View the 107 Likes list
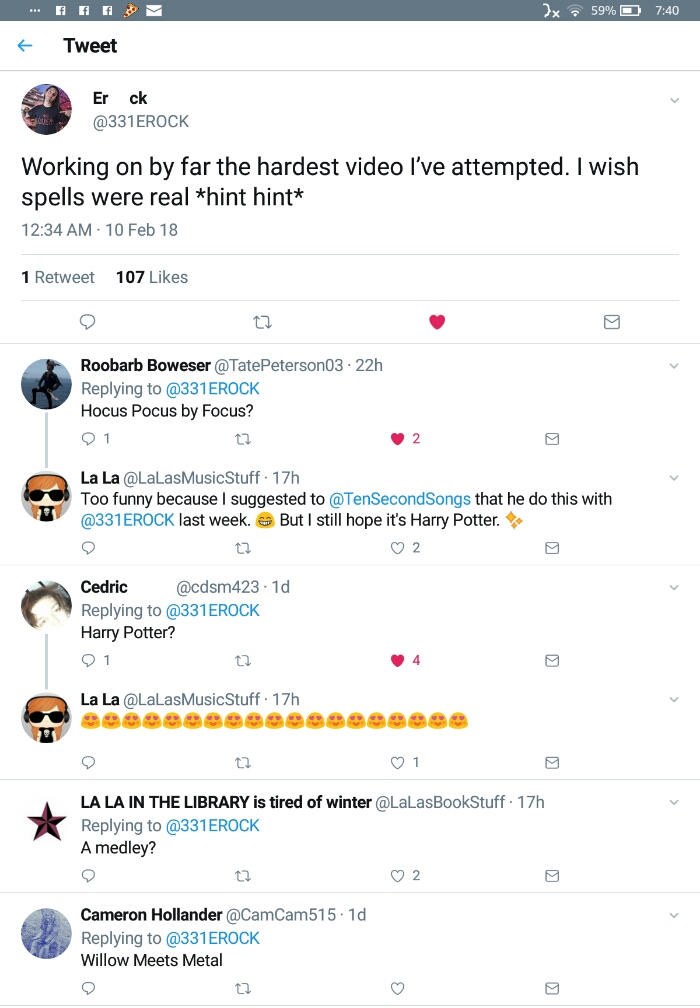This screenshot has width=700, height=1008. click(152, 277)
